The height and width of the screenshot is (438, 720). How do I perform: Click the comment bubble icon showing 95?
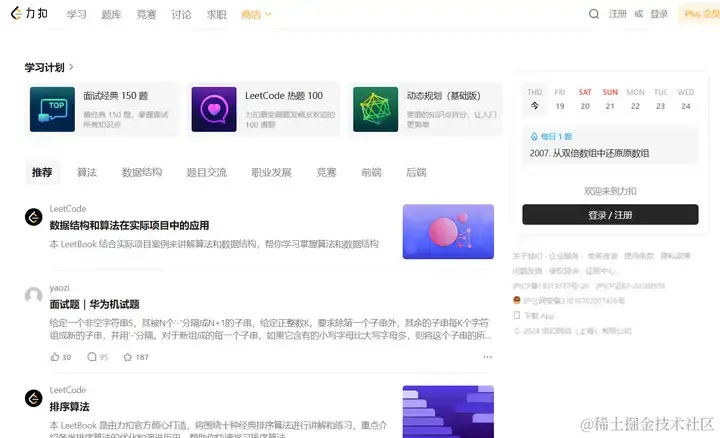(x=92, y=357)
